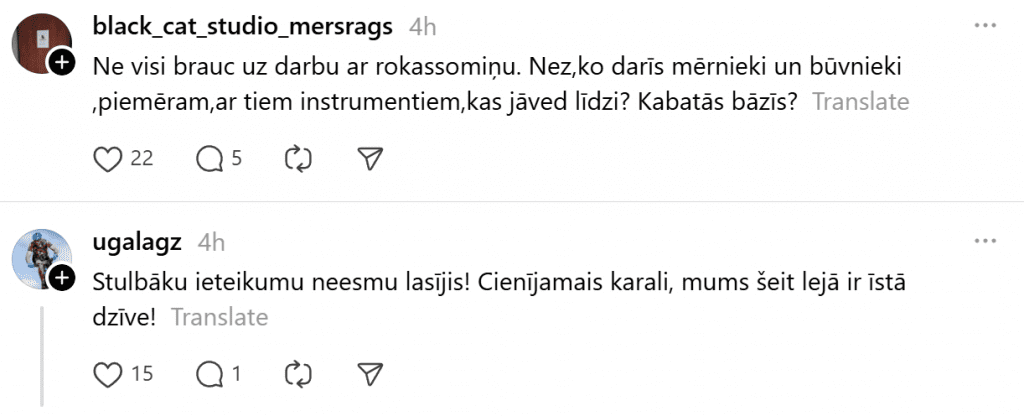Share the ugalagz reply
The image size is (1024, 416).
click(370, 374)
